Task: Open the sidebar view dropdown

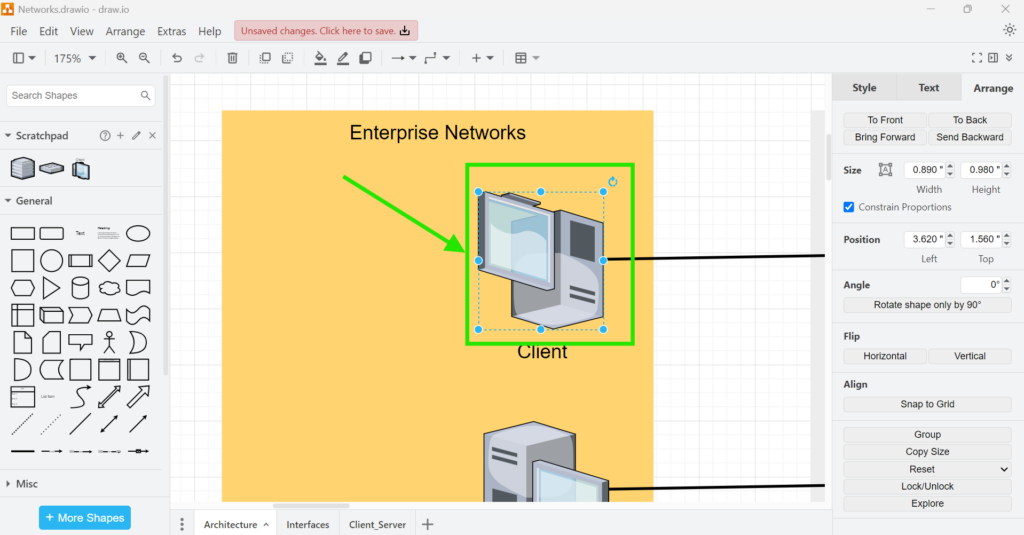Action: point(24,58)
